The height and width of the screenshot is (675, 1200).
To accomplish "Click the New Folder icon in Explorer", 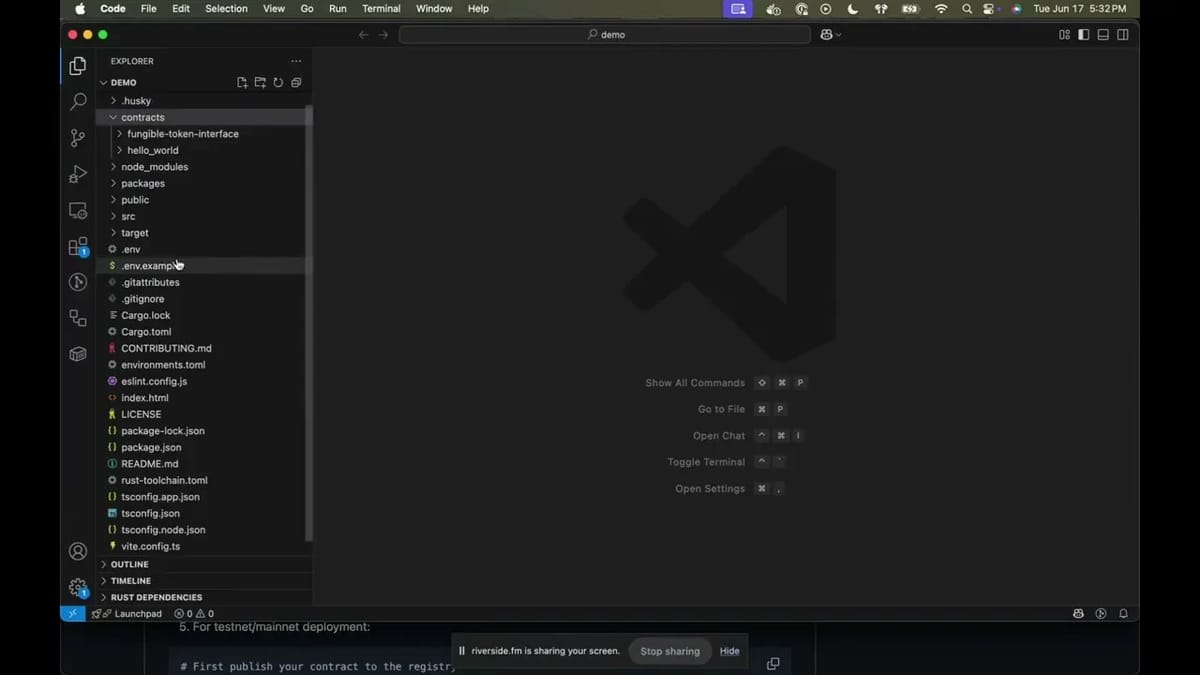I will (x=260, y=83).
